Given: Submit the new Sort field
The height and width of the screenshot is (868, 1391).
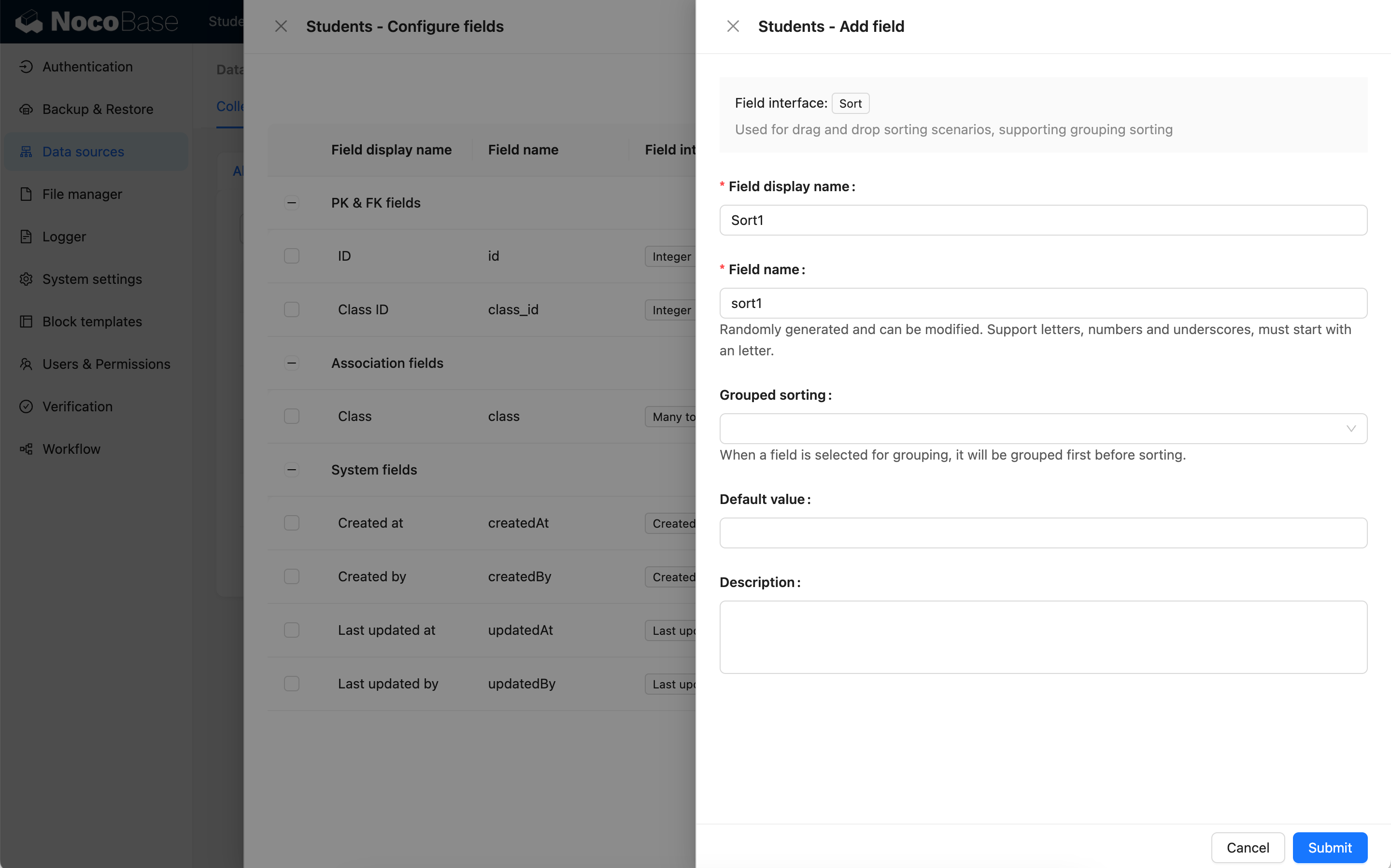Looking at the screenshot, I should coord(1329,847).
